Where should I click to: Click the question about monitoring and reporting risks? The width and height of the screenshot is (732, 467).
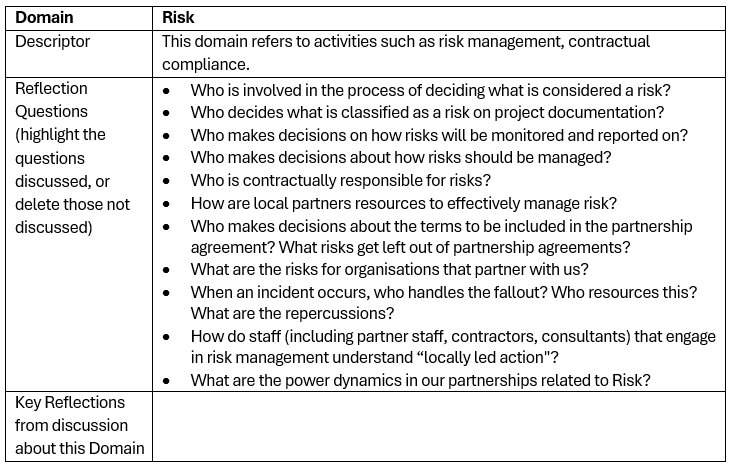pyautogui.click(x=439, y=135)
